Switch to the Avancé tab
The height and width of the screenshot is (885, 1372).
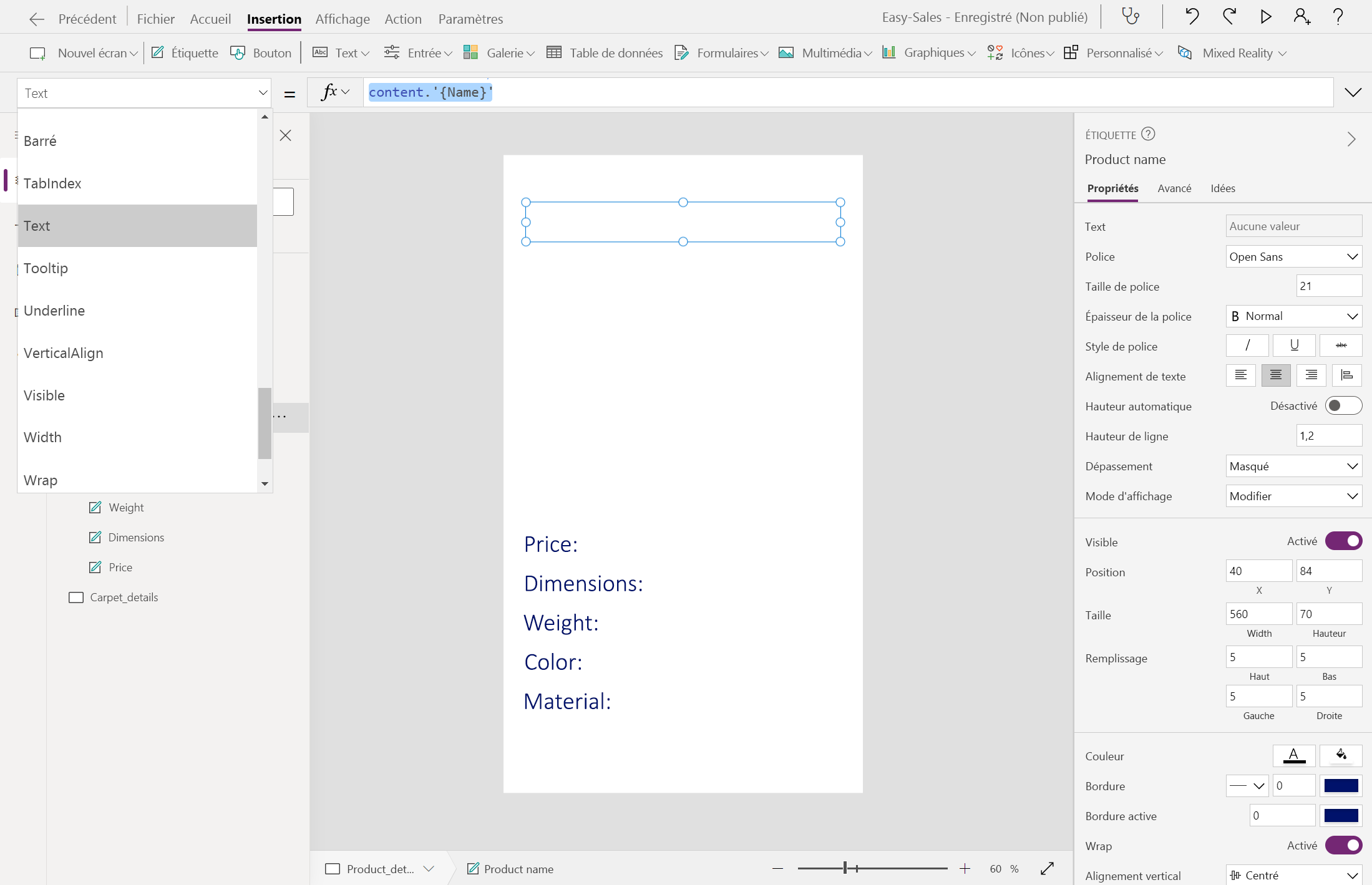[1174, 188]
